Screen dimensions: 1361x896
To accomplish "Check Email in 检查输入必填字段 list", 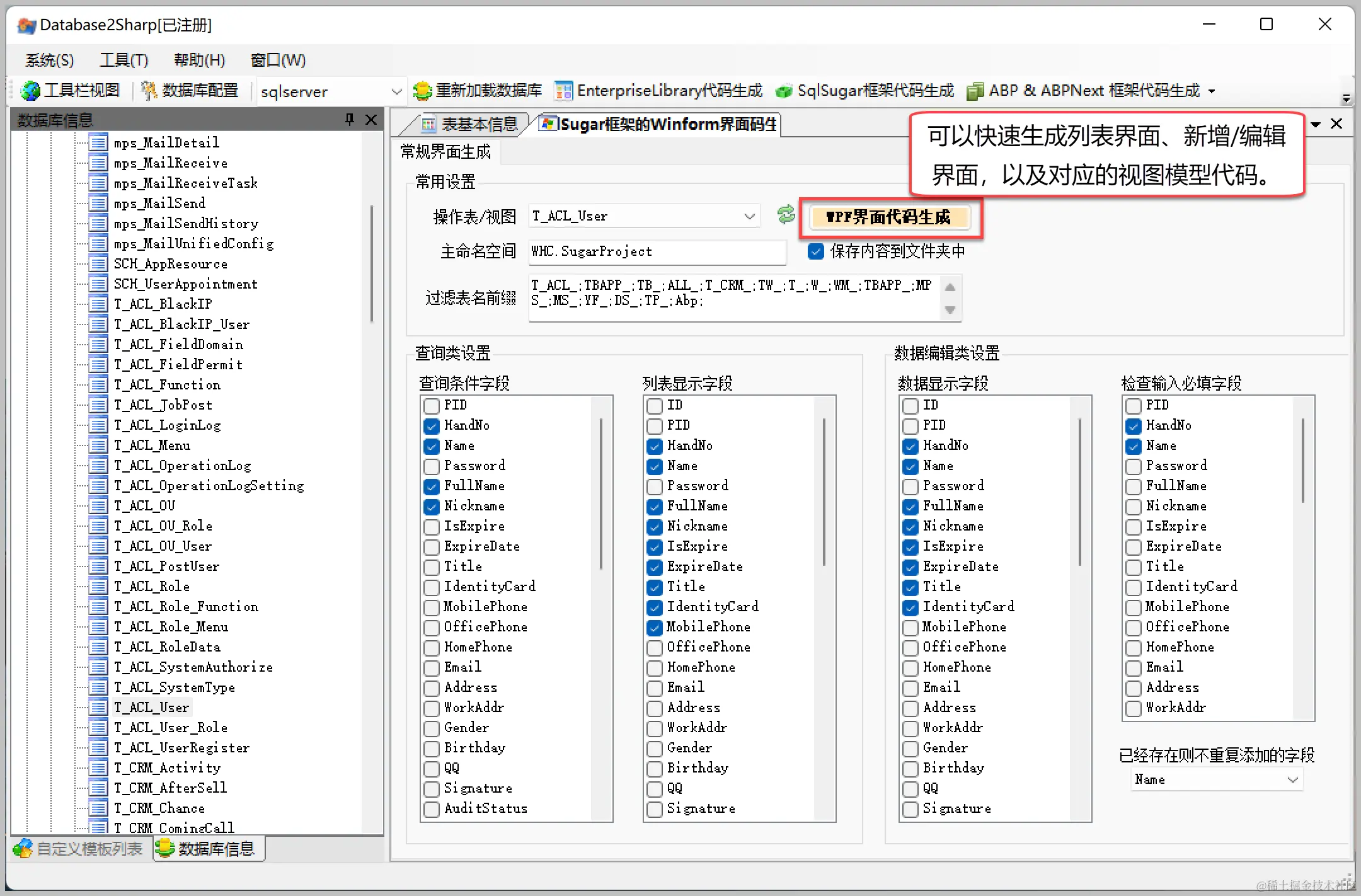I will pyautogui.click(x=1134, y=667).
